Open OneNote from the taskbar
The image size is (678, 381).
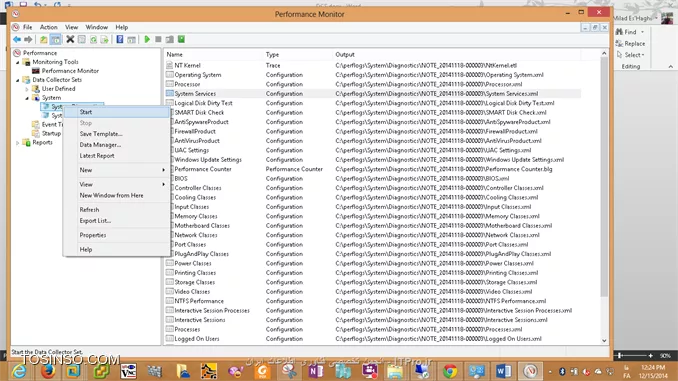316,371
